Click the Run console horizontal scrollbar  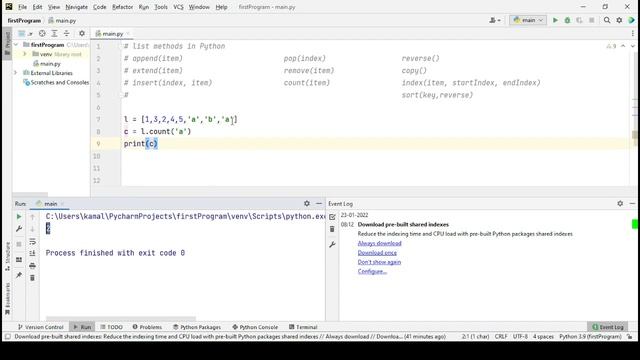tap(121, 318)
